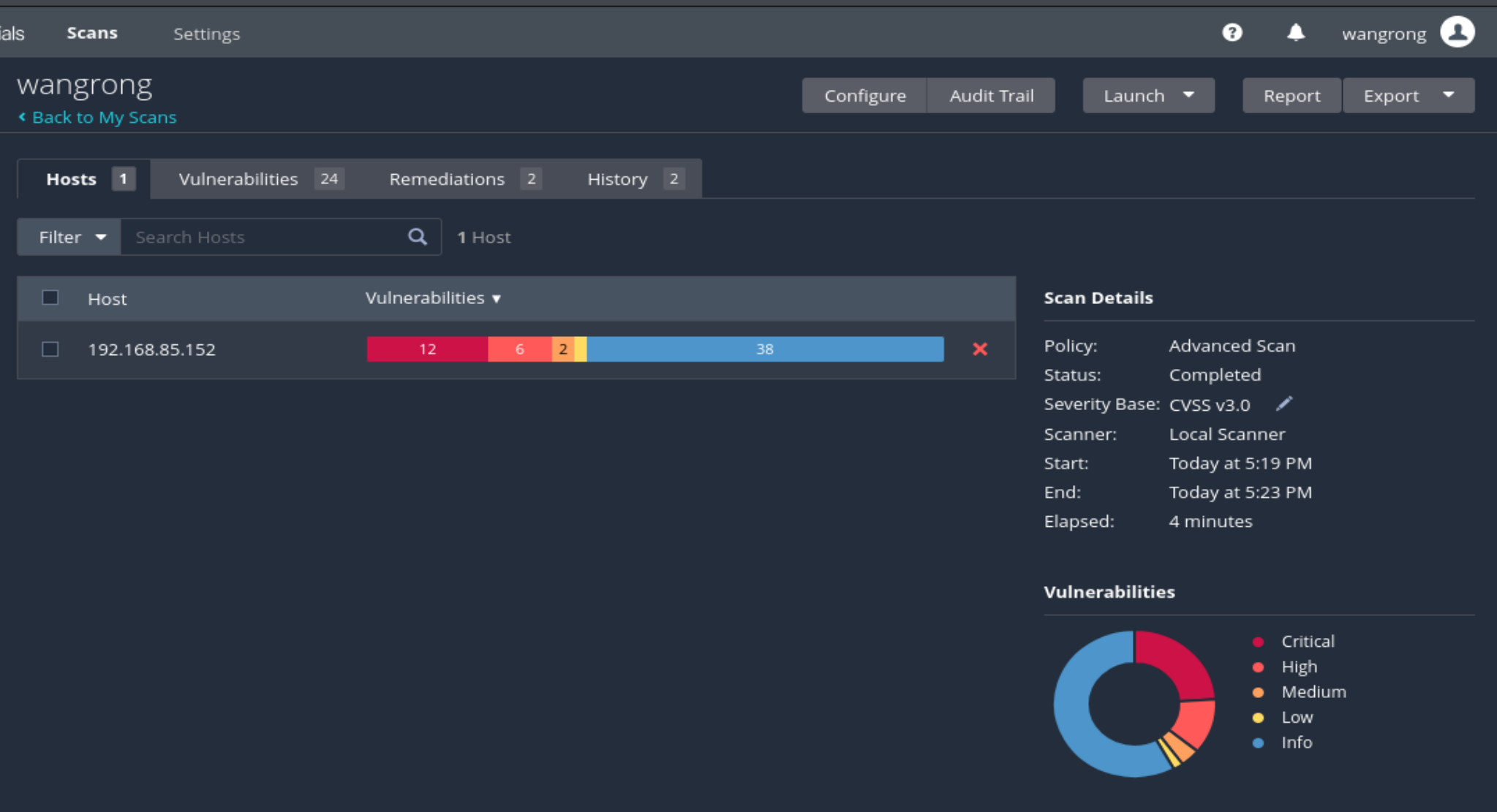Screen dimensions: 1497x812
Task: Click the red critical bar segment
Action: (x=427, y=349)
